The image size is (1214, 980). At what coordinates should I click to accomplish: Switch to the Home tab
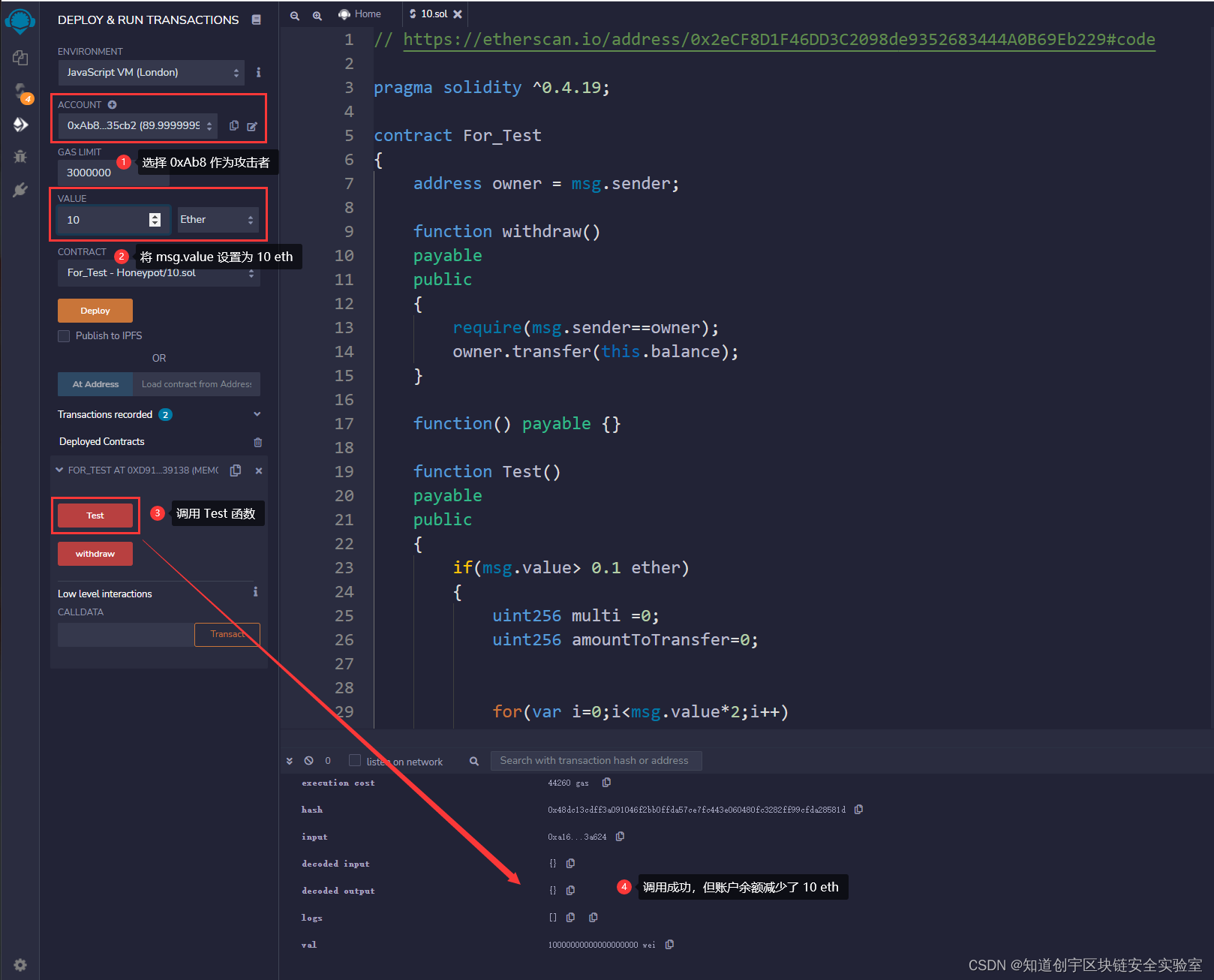point(360,14)
